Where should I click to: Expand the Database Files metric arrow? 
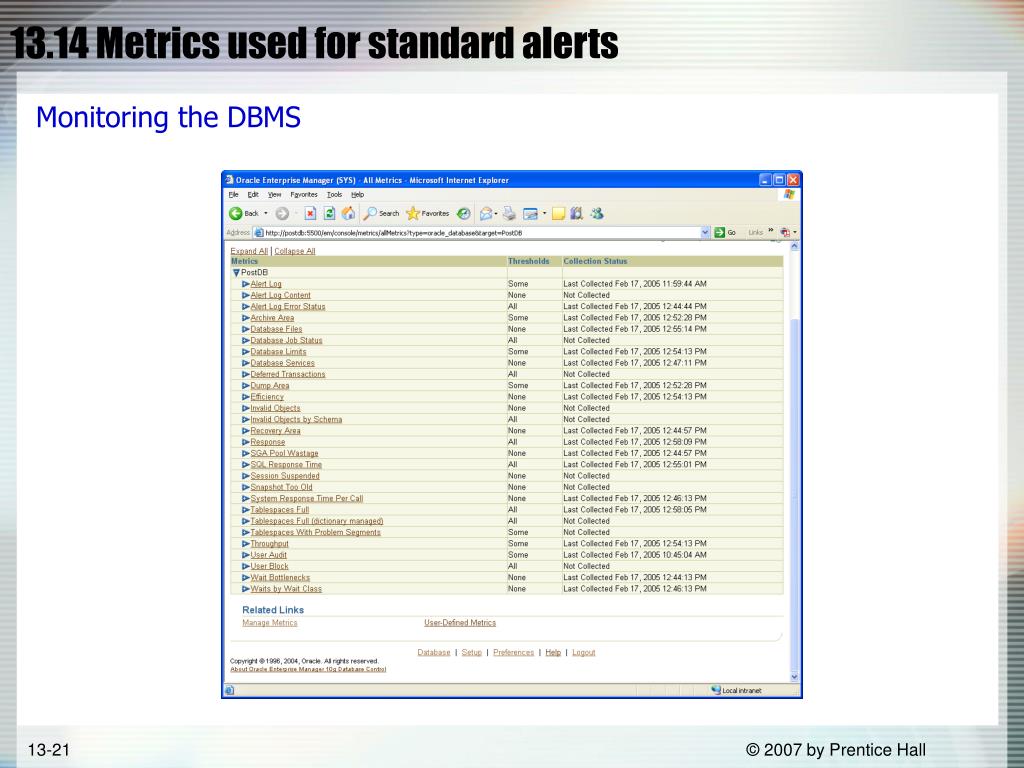pyautogui.click(x=246, y=329)
